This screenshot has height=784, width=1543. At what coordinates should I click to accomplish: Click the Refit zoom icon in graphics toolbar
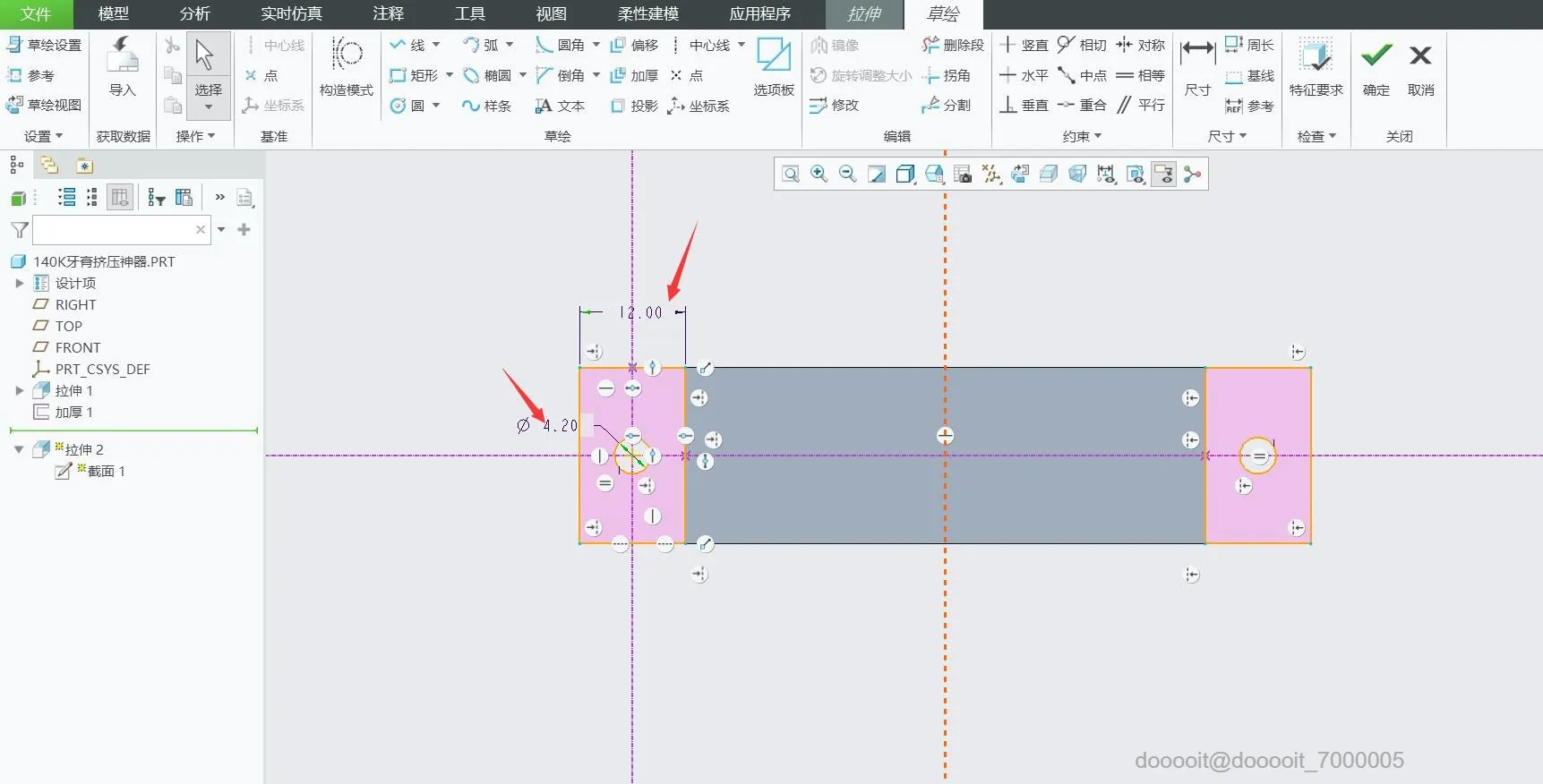[790, 174]
